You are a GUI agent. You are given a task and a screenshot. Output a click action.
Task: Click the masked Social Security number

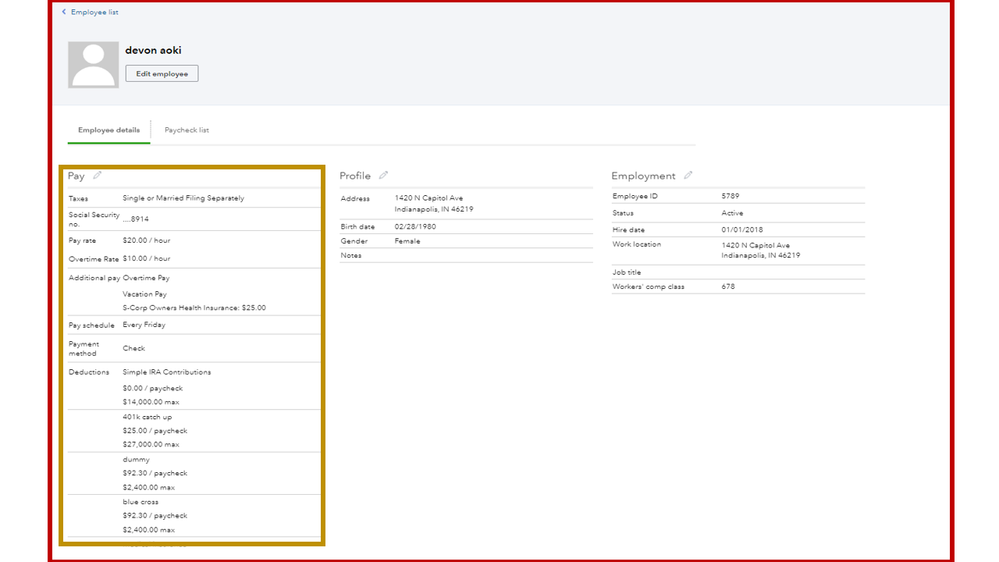(x=136, y=218)
